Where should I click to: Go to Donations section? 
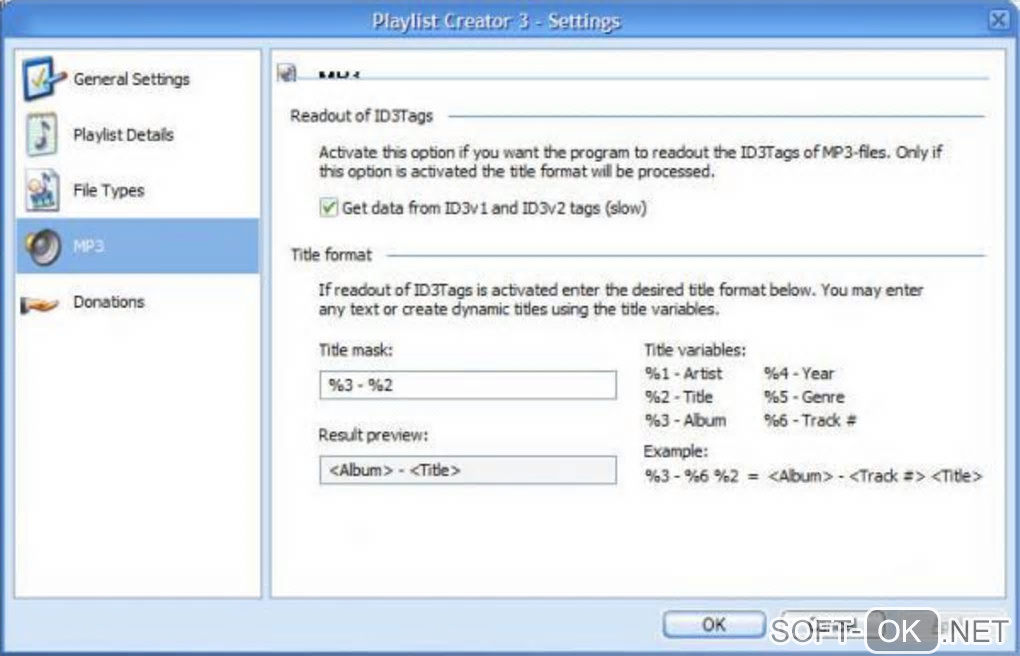coord(137,302)
